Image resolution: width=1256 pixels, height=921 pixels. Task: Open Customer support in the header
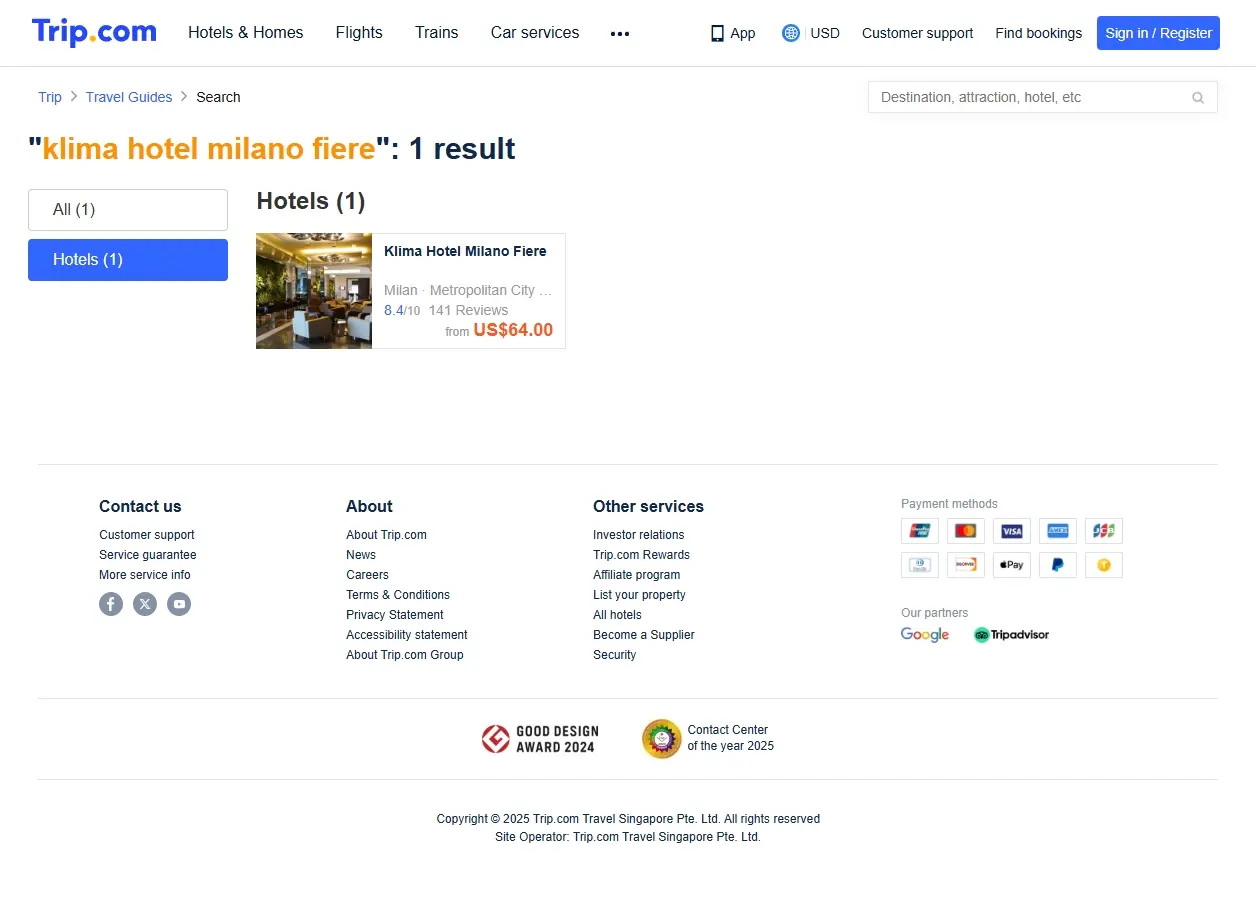click(x=917, y=33)
